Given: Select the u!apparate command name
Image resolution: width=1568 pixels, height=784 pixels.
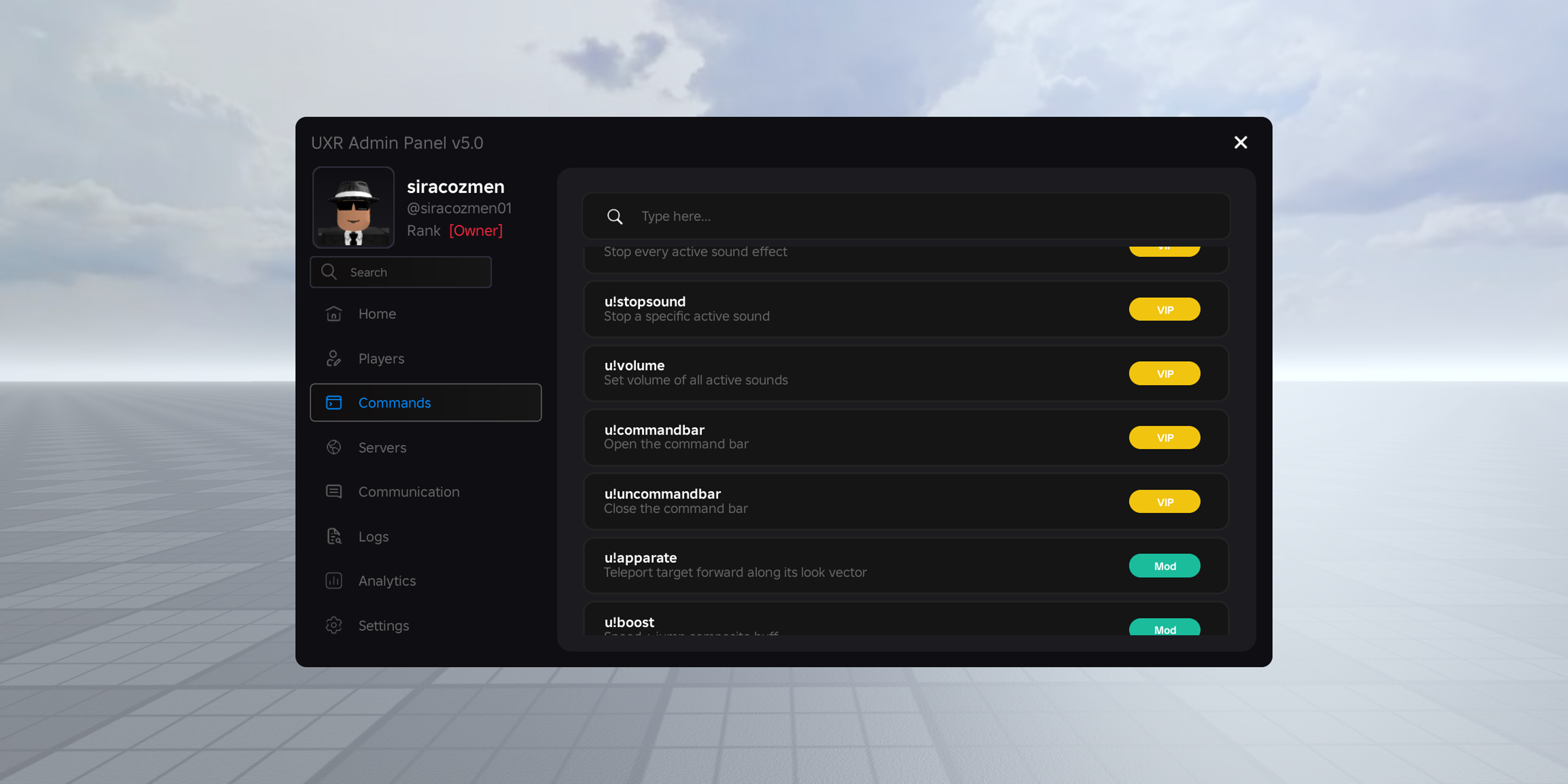Looking at the screenshot, I should [640, 558].
